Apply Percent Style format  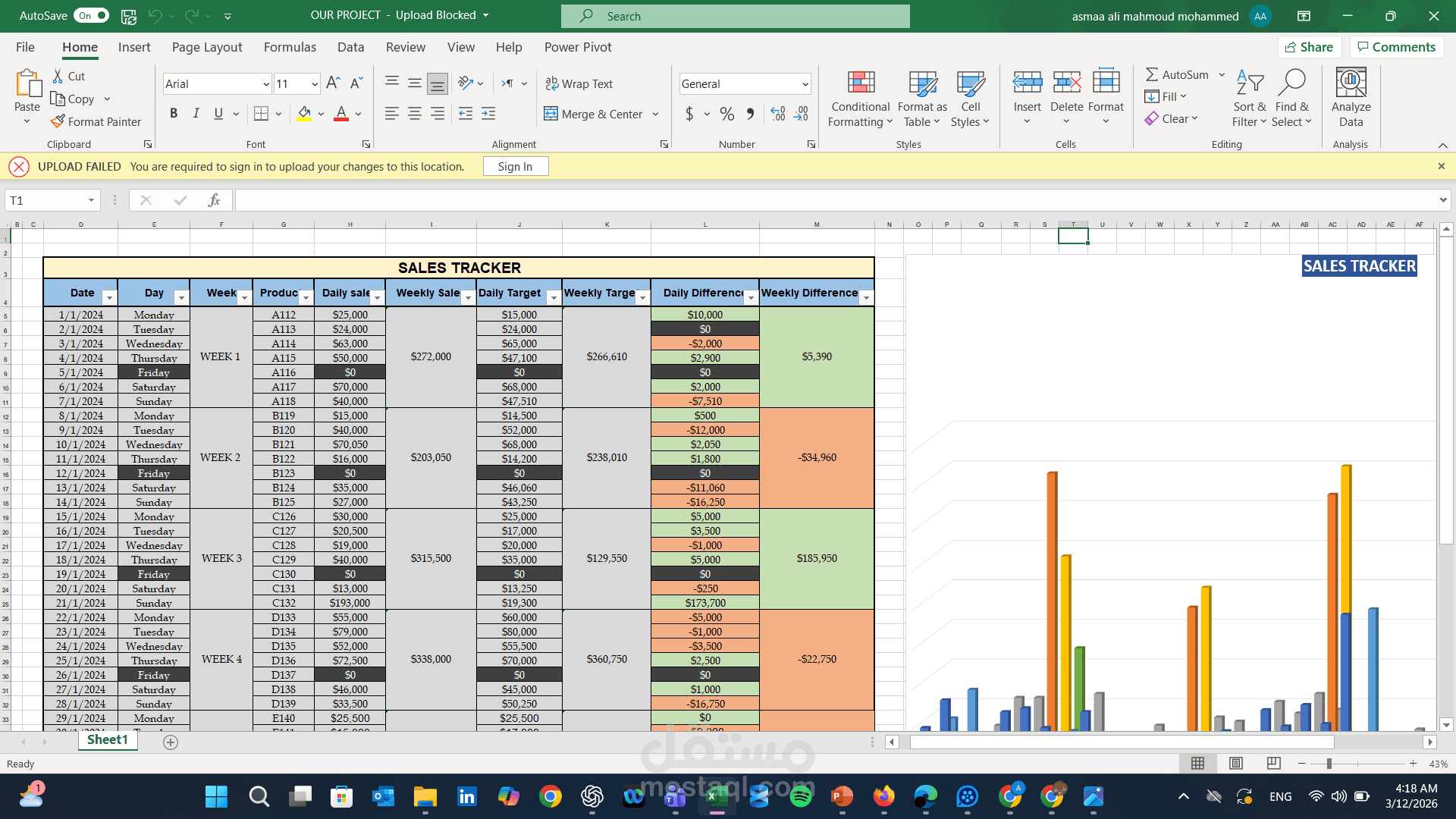[727, 114]
